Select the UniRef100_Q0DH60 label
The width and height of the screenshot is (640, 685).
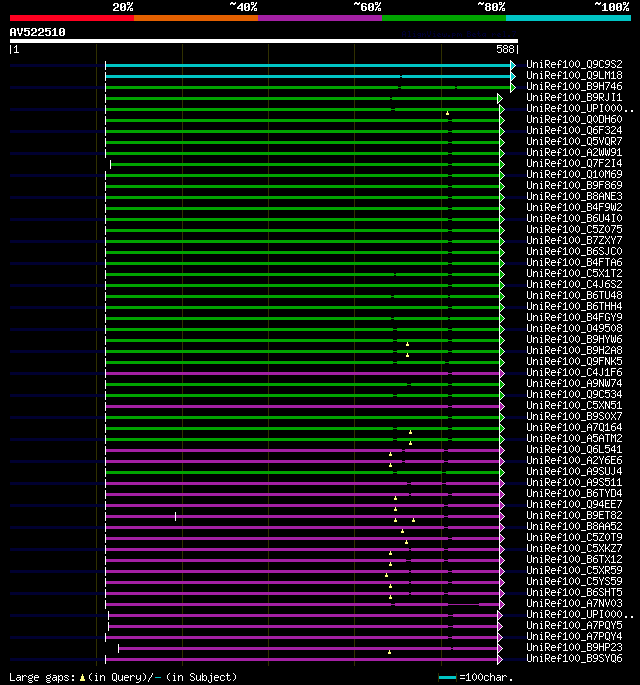coord(574,119)
